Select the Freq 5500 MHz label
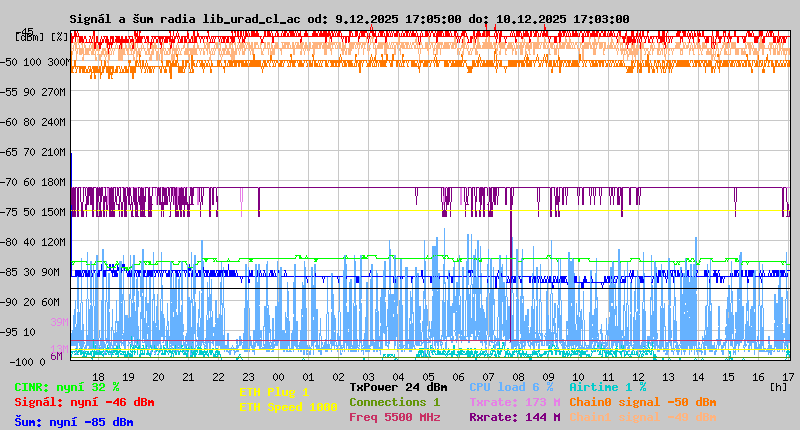800x430 pixels. pos(394,417)
